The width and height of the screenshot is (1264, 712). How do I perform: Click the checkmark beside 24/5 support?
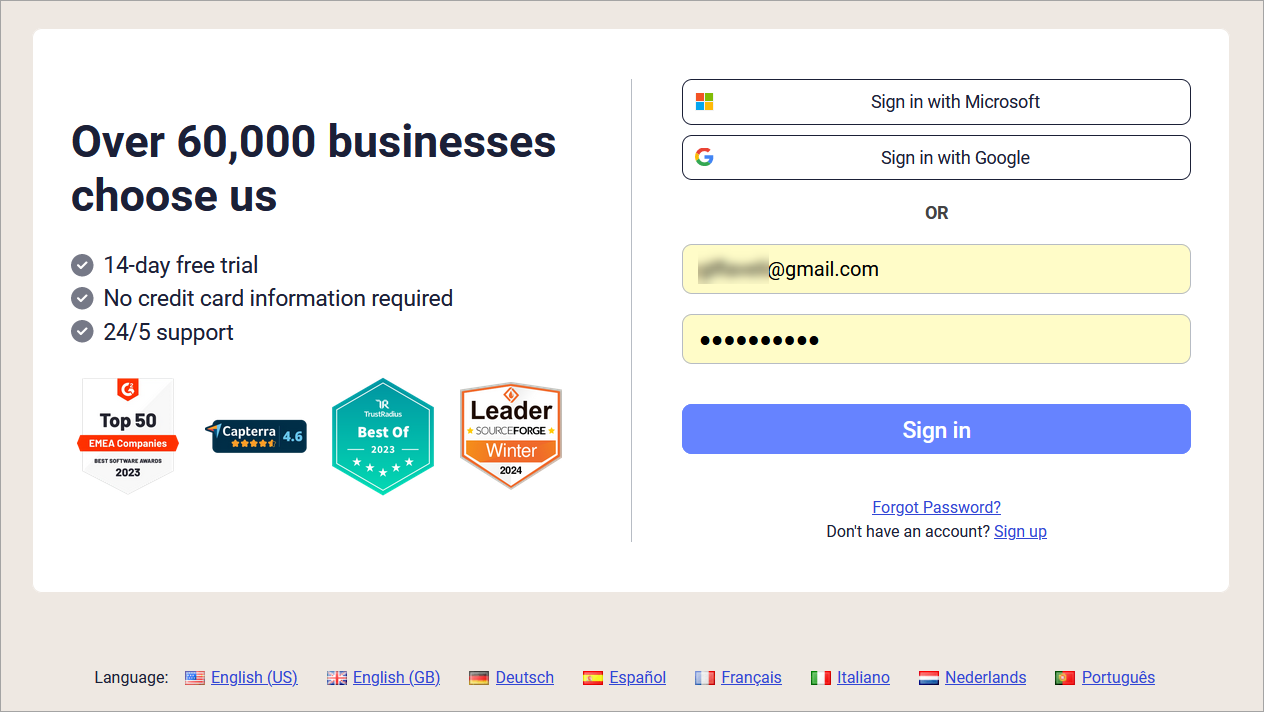point(81,331)
